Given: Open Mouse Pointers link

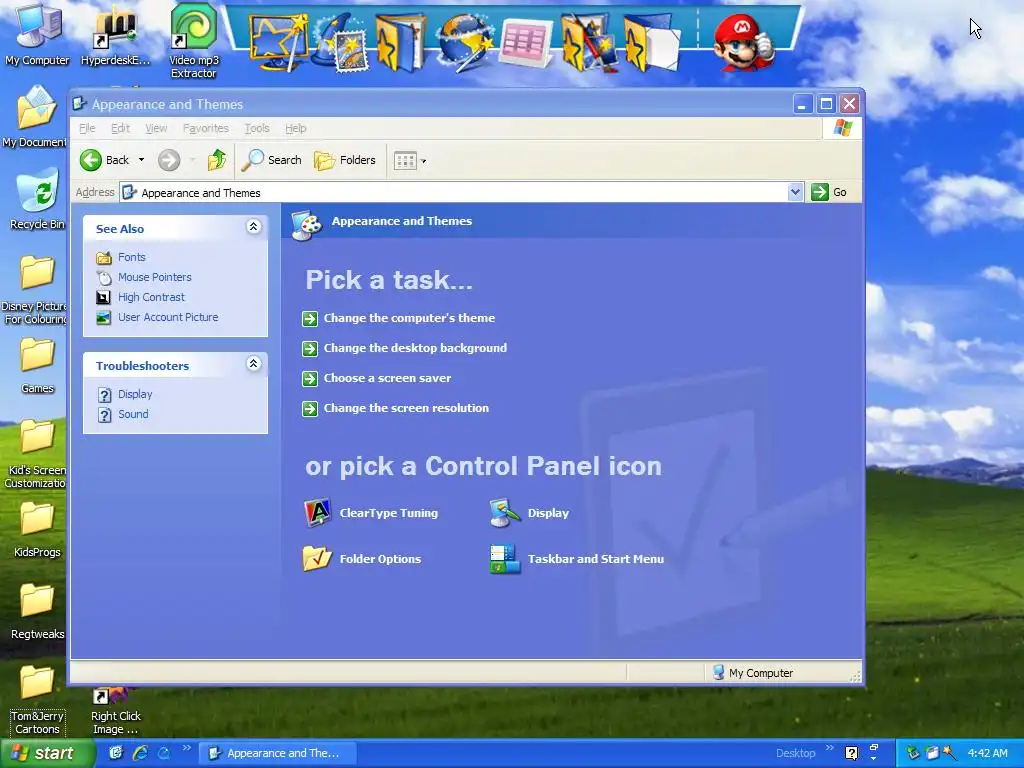Looking at the screenshot, I should pyautogui.click(x=155, y=277).
